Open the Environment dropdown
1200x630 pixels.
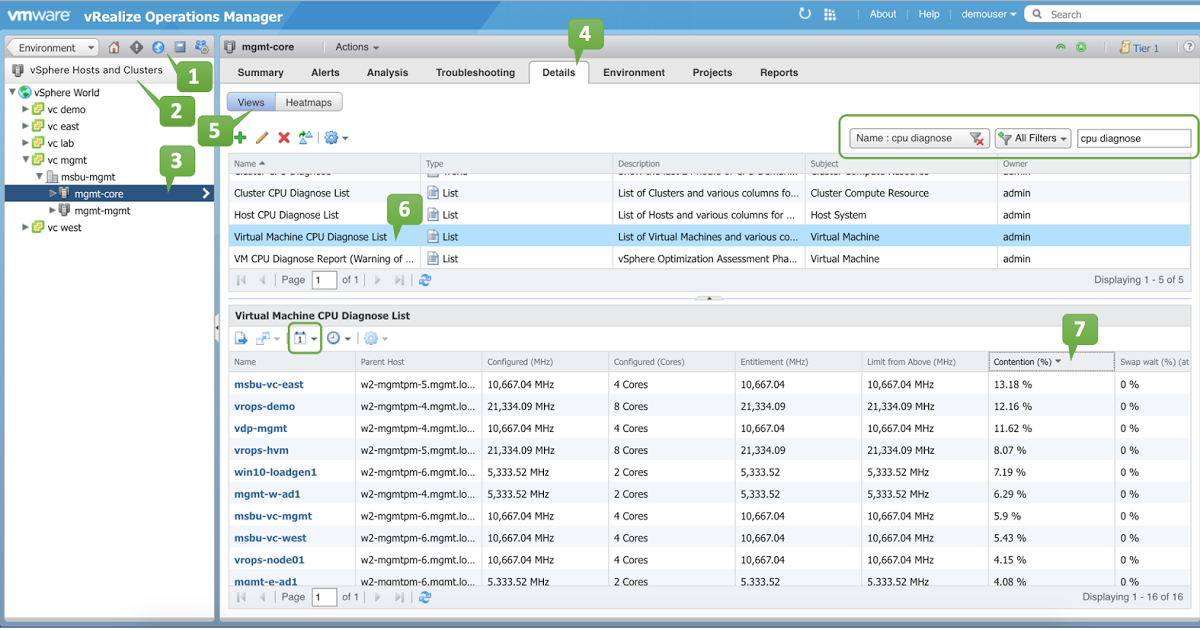pos(53,47)
